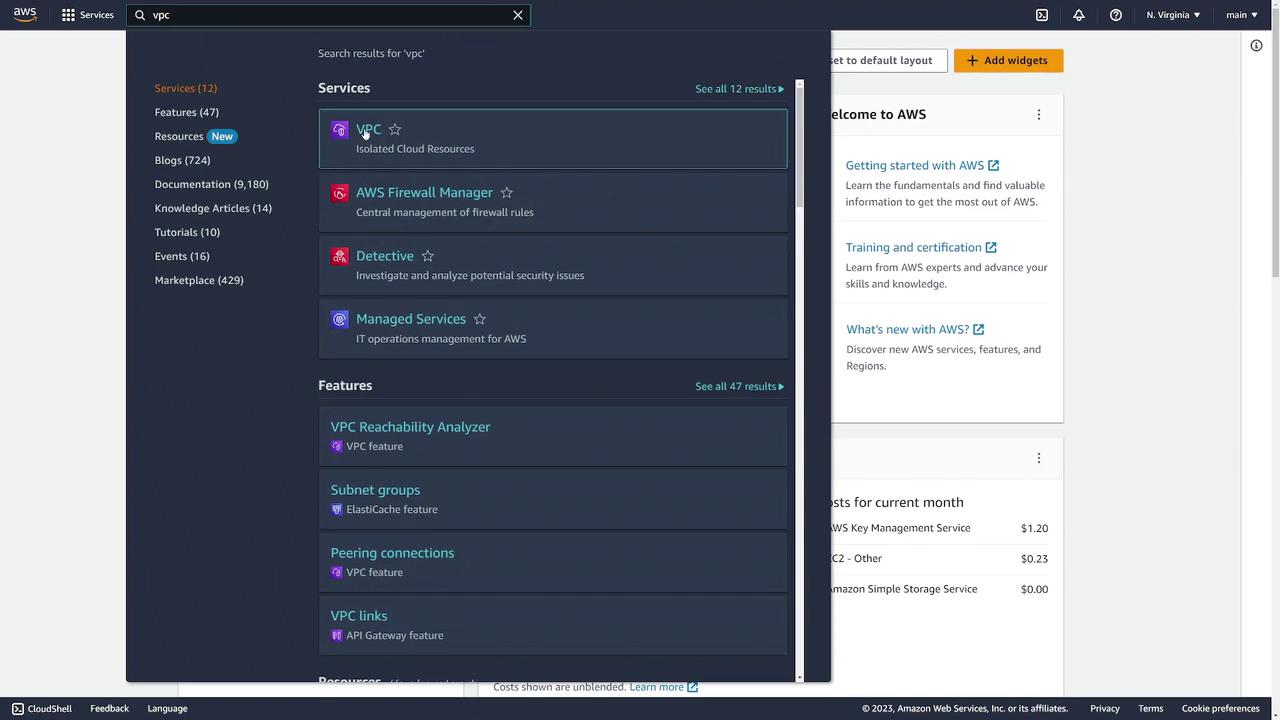Expand See all 12 results for Services

coord(739,89)
